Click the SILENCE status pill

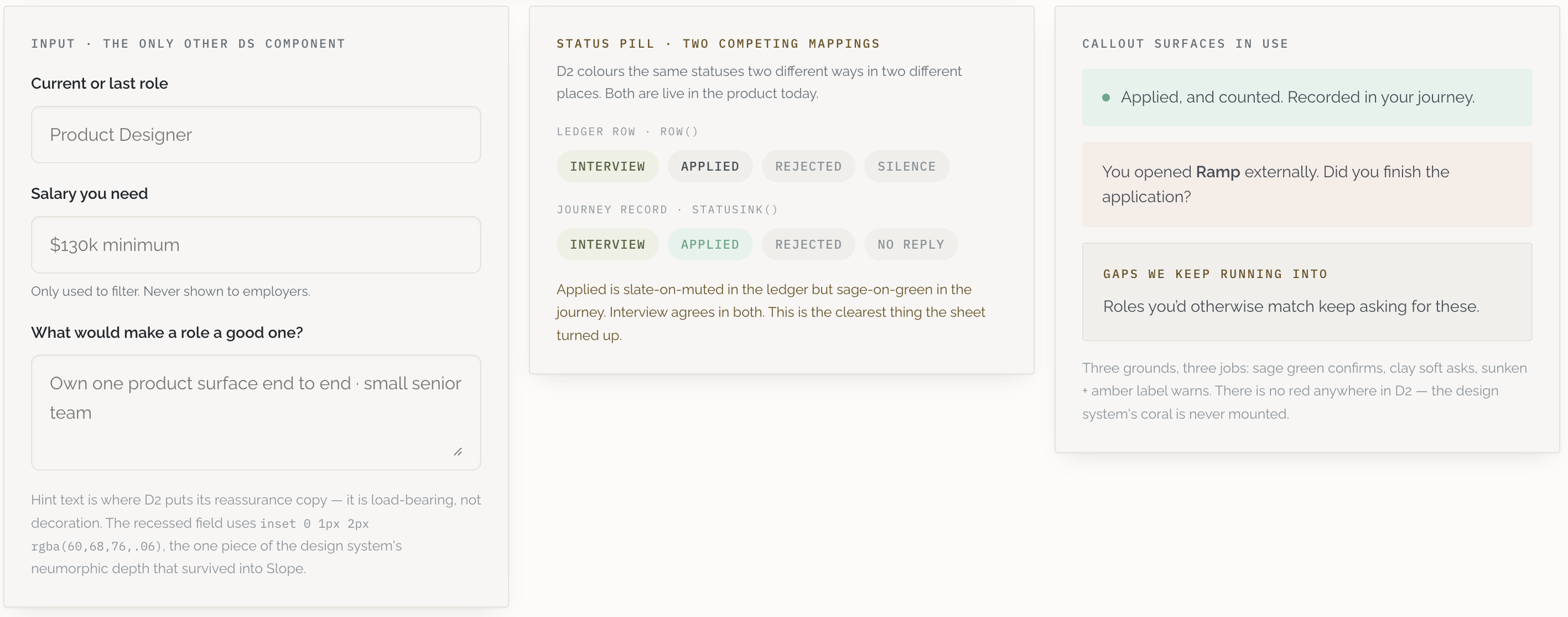pyautogui.click(x=906, y=166)
